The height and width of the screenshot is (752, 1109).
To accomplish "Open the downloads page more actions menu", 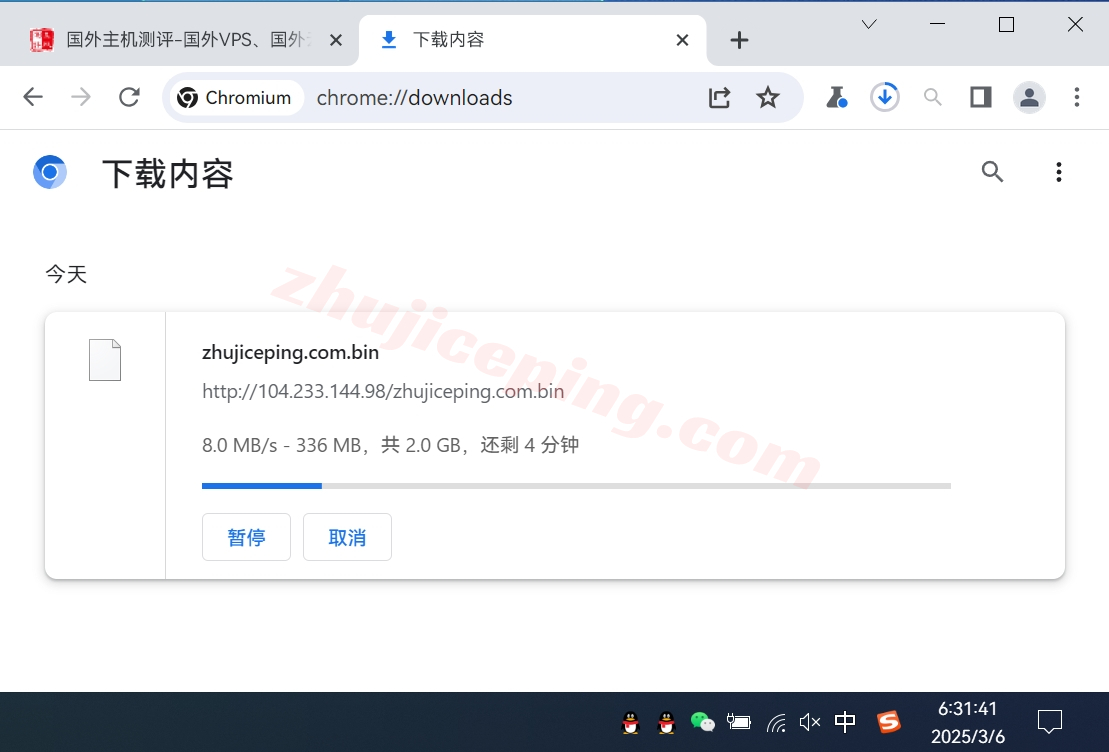I will click(x=1059, y=172).
